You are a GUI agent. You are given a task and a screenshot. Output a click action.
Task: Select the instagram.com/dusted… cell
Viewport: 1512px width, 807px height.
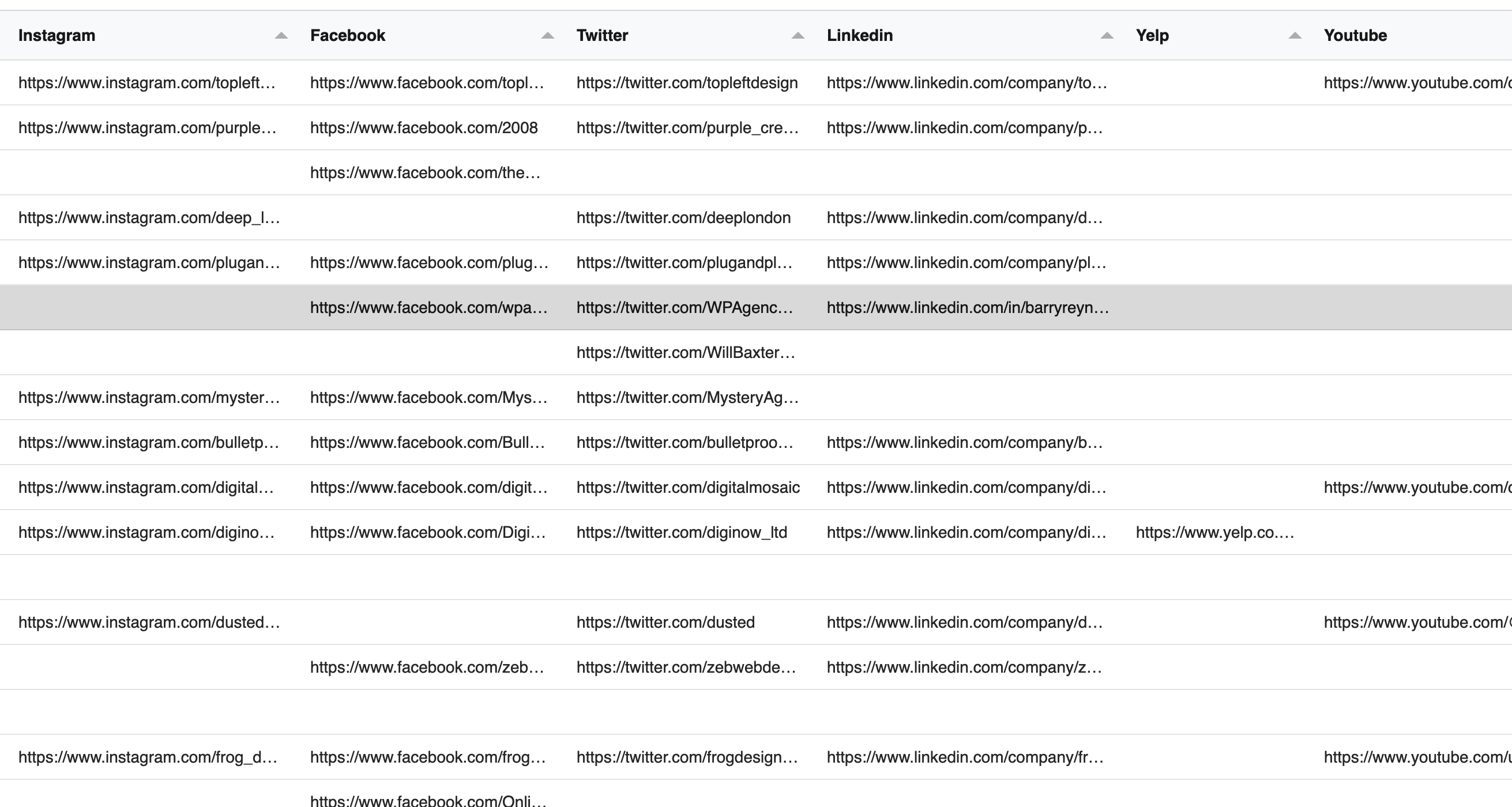[149, 622]
